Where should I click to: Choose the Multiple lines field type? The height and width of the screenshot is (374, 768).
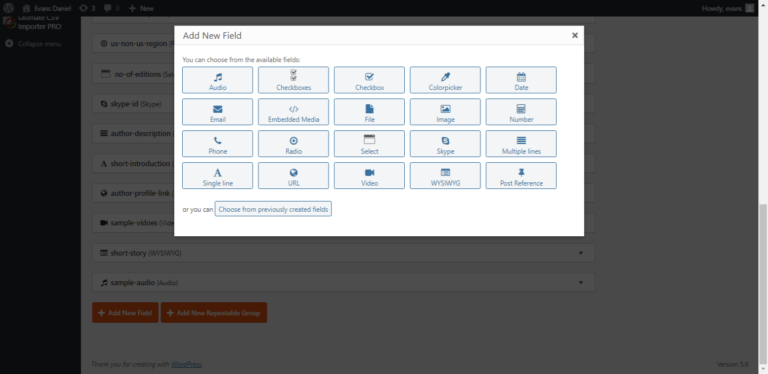tap(521, 143)
